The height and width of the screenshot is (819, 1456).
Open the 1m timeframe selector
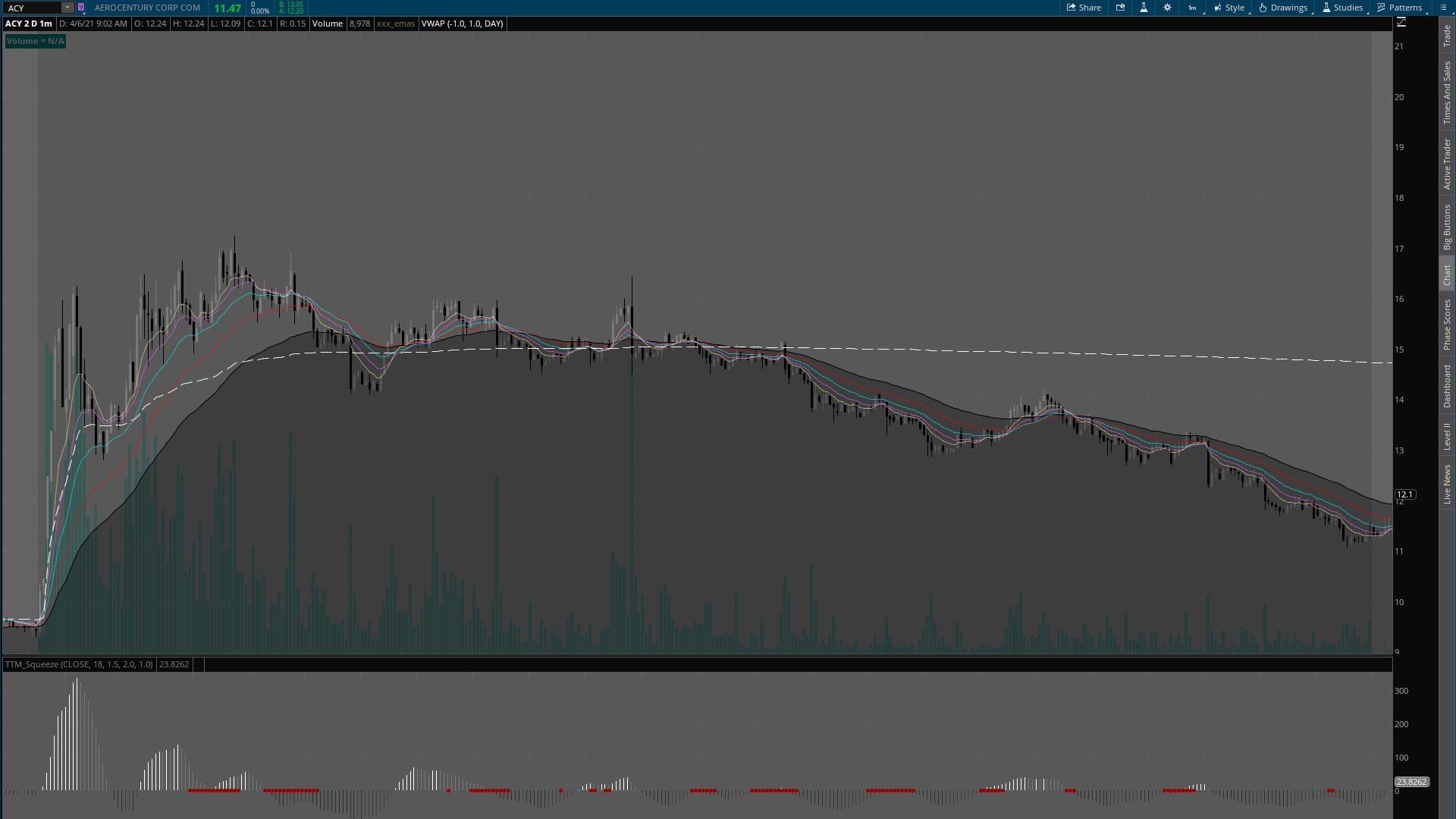(1192, 8)
